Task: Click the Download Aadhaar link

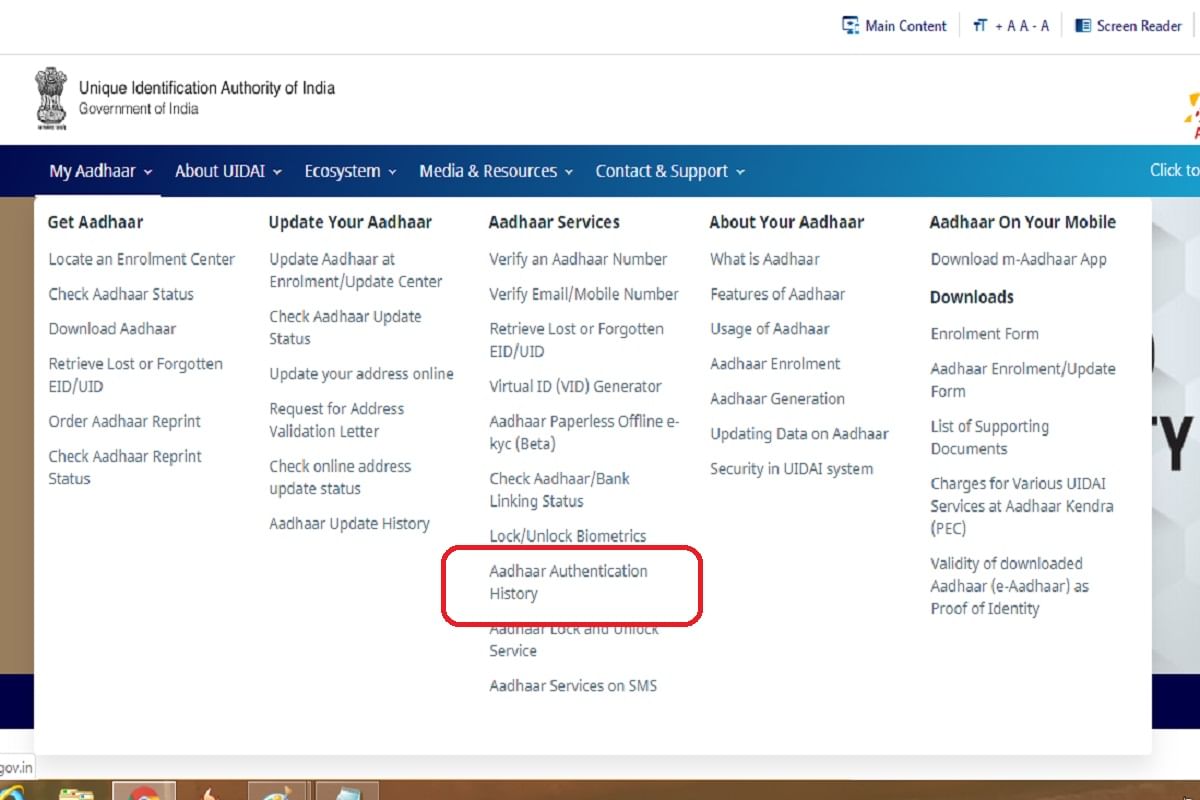Action: (113, 328)
